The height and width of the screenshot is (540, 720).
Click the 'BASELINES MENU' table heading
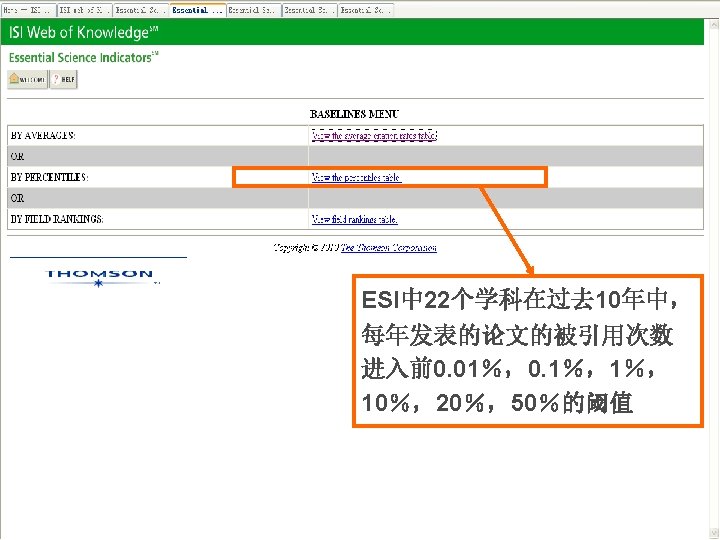pos(354,114)
